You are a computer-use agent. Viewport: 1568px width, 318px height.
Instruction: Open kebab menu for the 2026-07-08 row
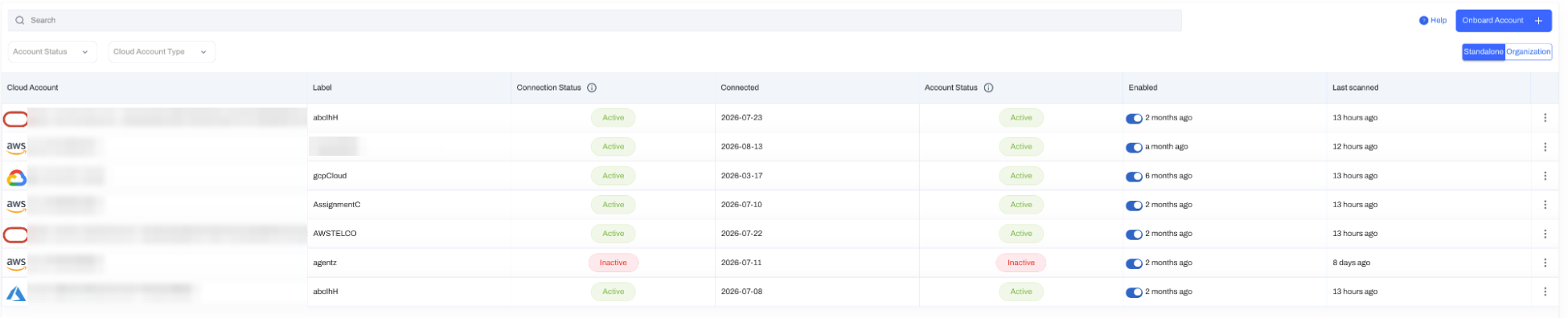tap(1545, 291)
